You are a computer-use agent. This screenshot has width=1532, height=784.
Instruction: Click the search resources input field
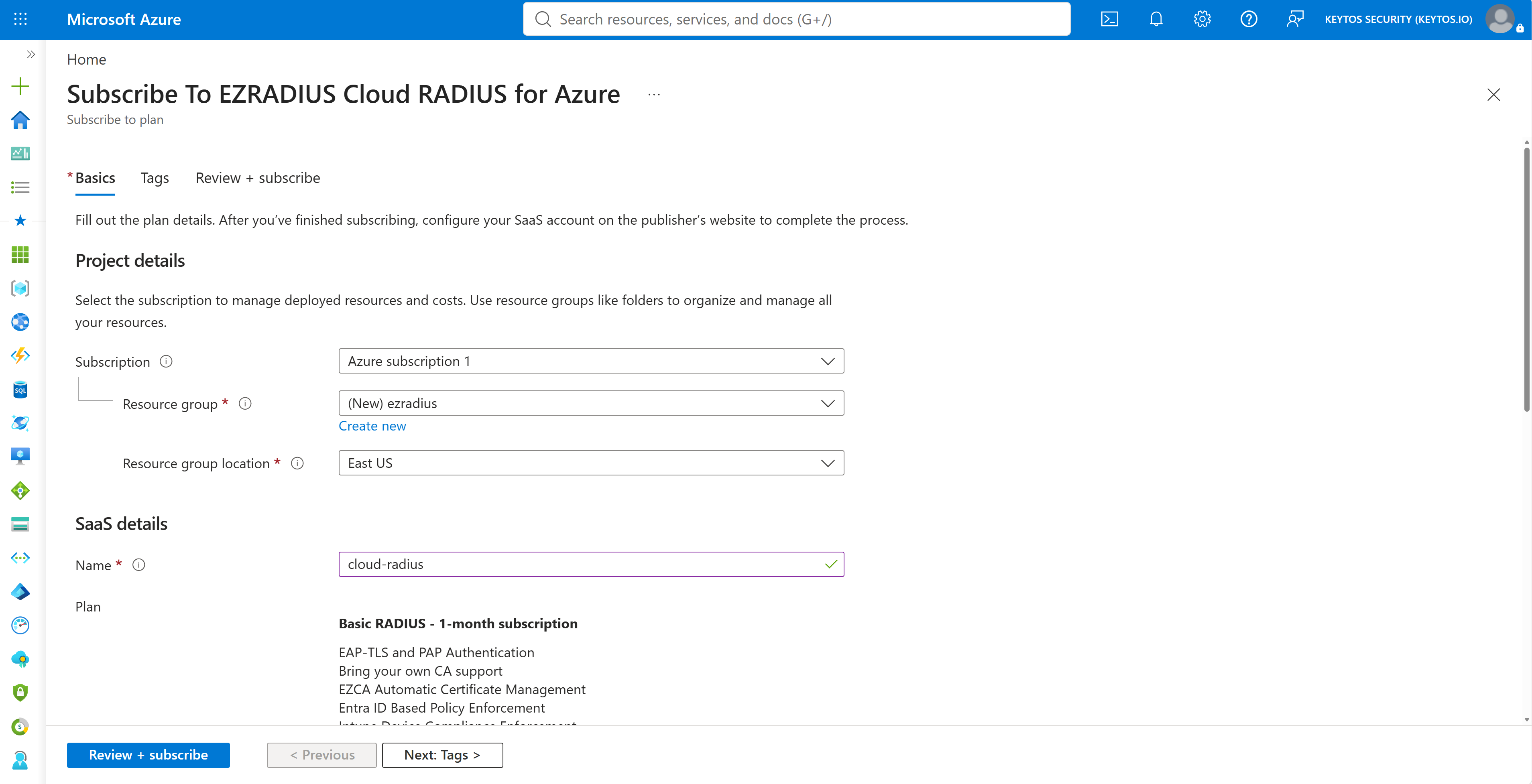[796, 19]
